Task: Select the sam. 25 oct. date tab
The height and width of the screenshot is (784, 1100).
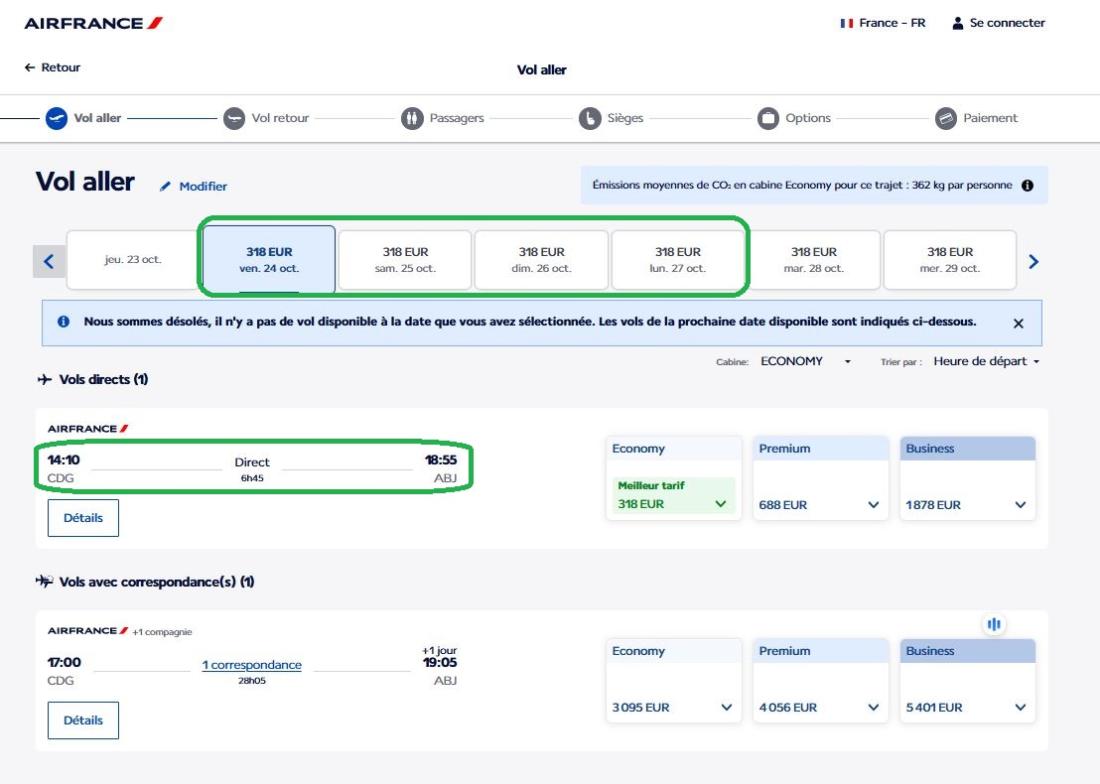Action: [x=405, y=261]
